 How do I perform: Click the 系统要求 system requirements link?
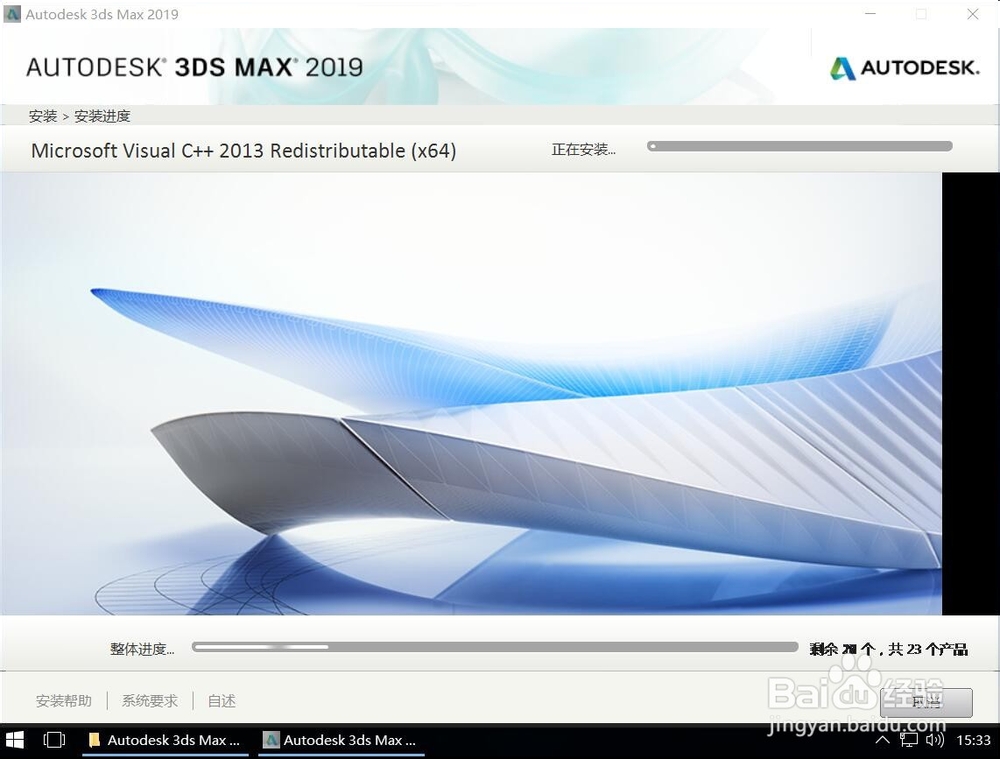pyautogui.click(x=148, y=700)
